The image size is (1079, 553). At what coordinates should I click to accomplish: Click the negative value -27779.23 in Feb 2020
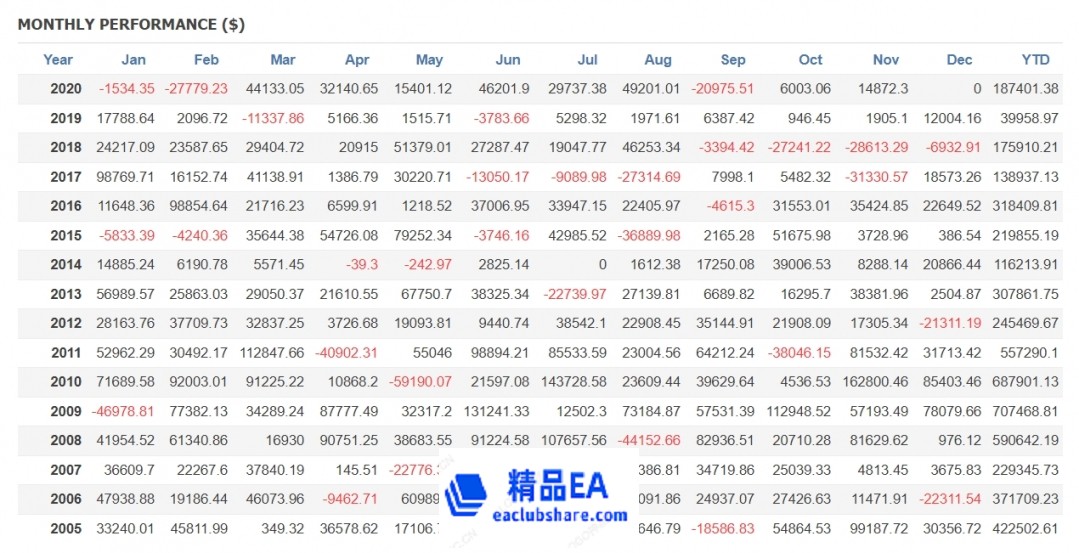pyautogui.click(x=196, y=89)
